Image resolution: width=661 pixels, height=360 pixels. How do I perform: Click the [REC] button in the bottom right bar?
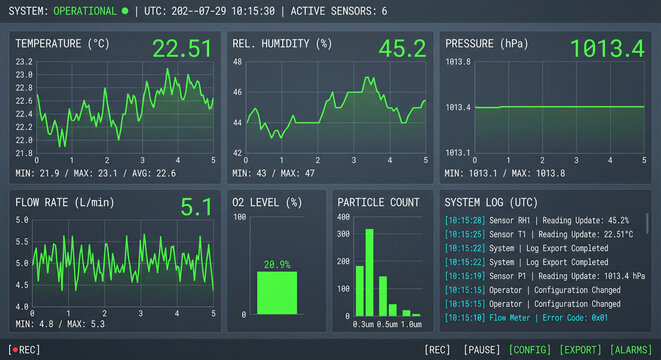tap(437, 350)
